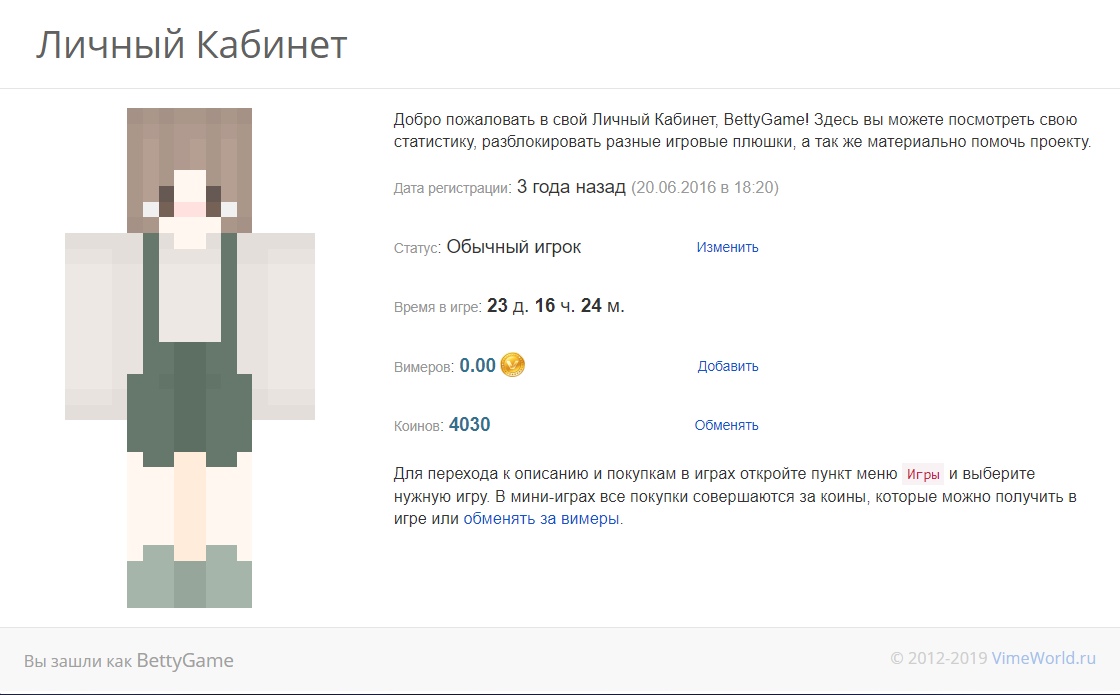Click the Изменить status link
The width and height of the screenshot is (1120, 695).
point(727,247)
